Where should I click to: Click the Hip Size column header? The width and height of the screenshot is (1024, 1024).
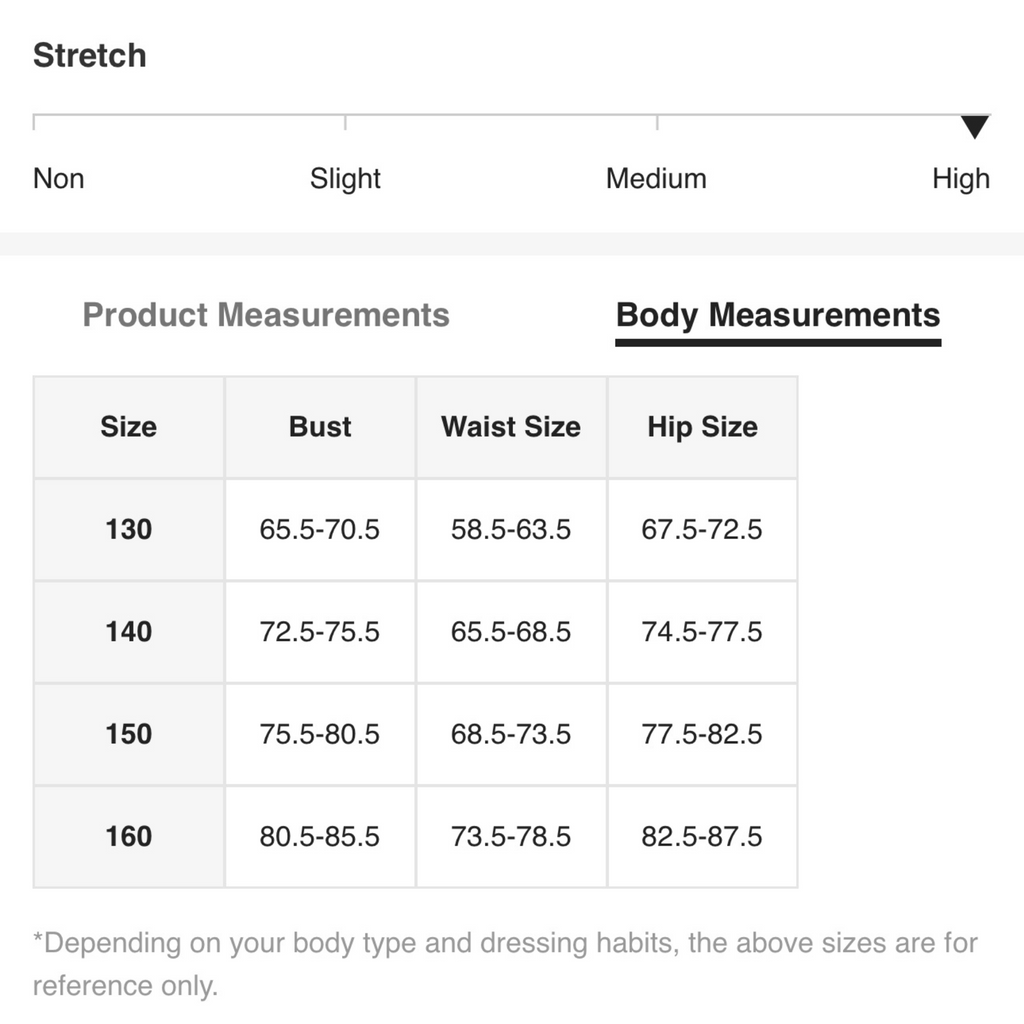click(702, 427)
